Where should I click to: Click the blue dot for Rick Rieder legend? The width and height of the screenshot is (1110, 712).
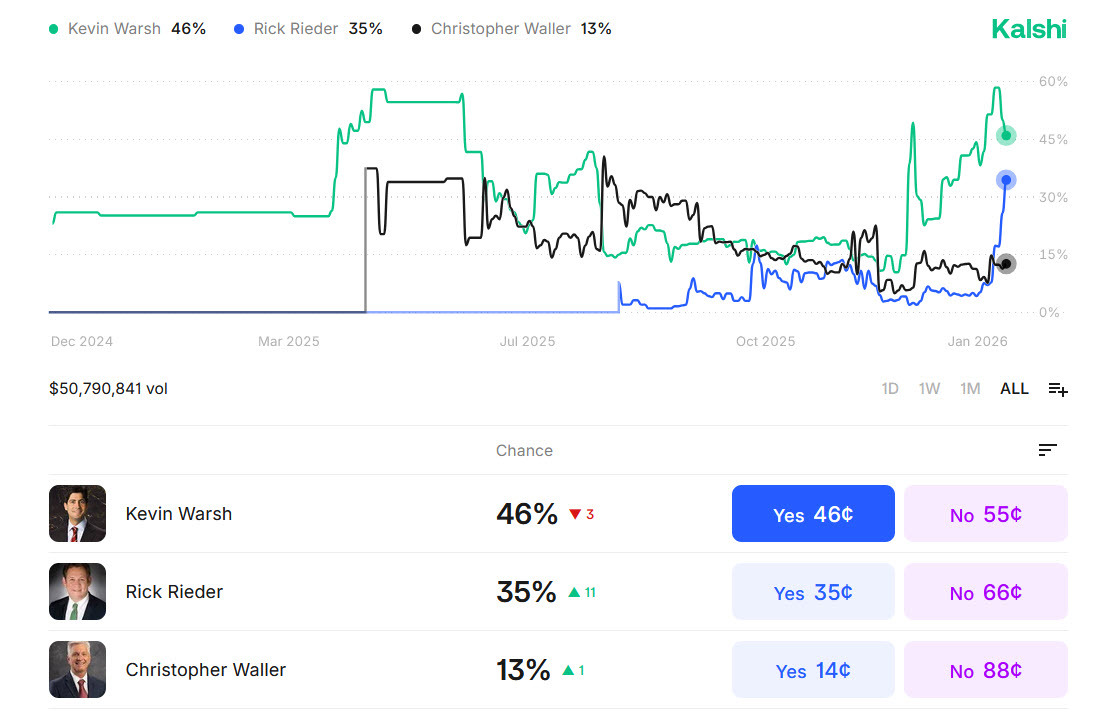tap(239, 29)
